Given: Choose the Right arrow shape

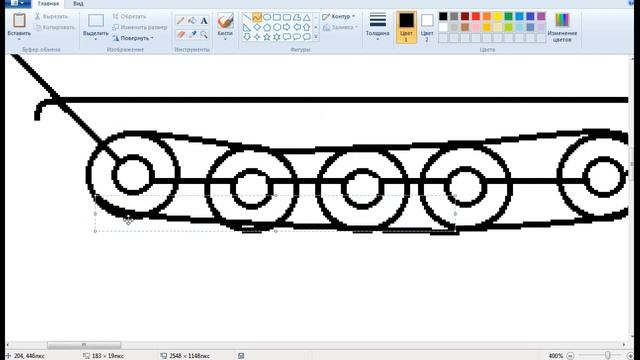Looking at the screenshot, I should pyautogui.click(x=287, y=27).
